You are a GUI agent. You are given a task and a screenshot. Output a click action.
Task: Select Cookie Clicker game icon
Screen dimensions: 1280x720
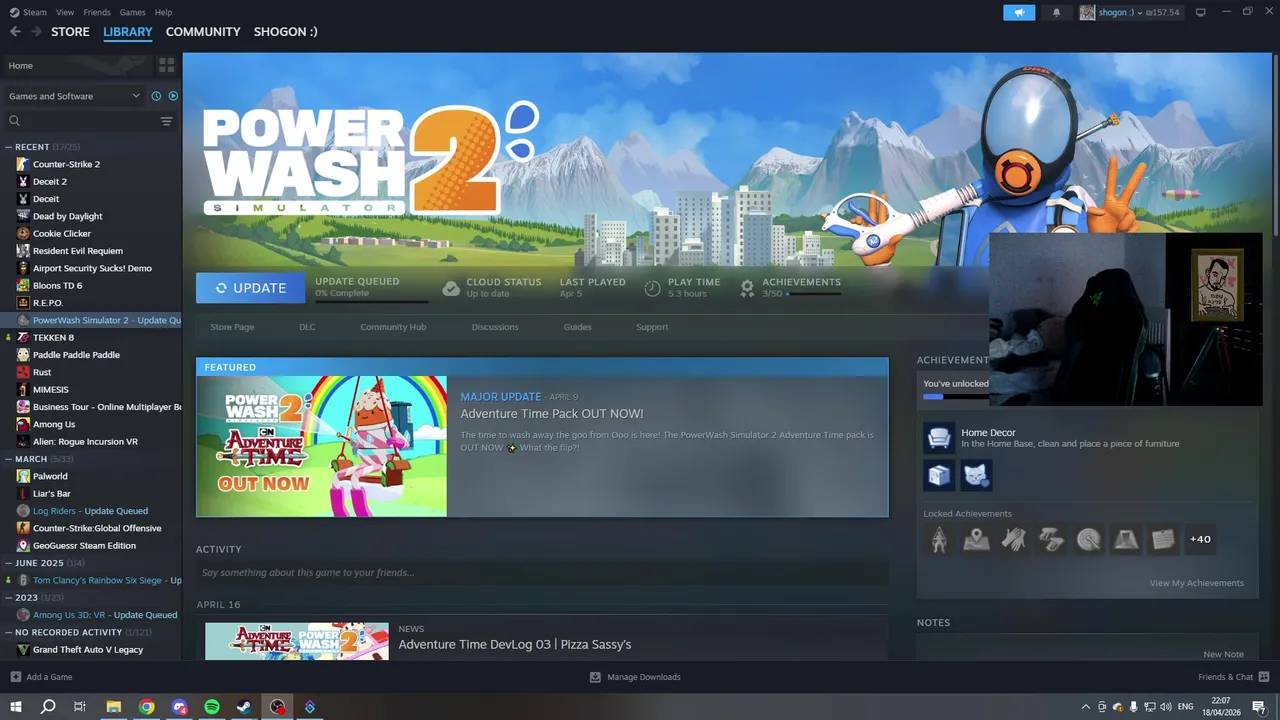click(23, 233)
